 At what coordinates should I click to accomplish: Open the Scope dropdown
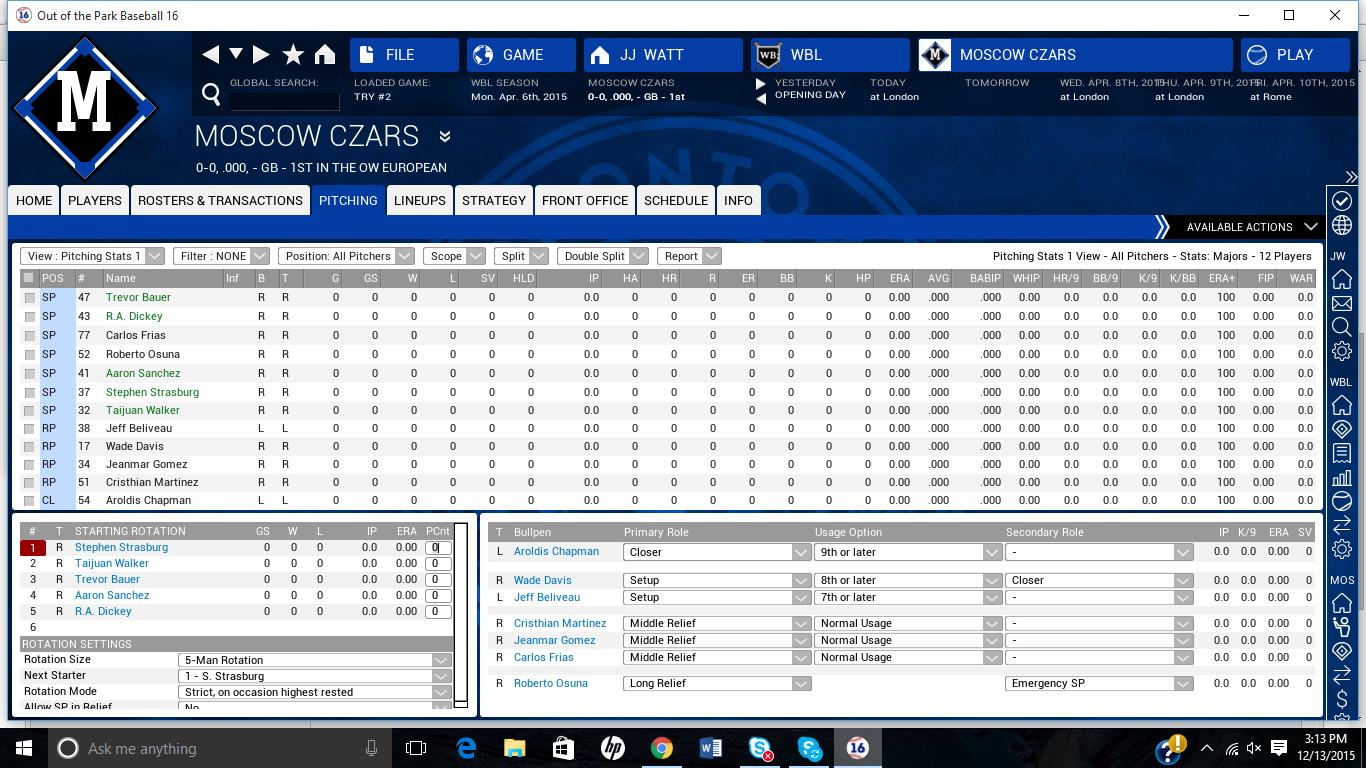tap(454, 256)
